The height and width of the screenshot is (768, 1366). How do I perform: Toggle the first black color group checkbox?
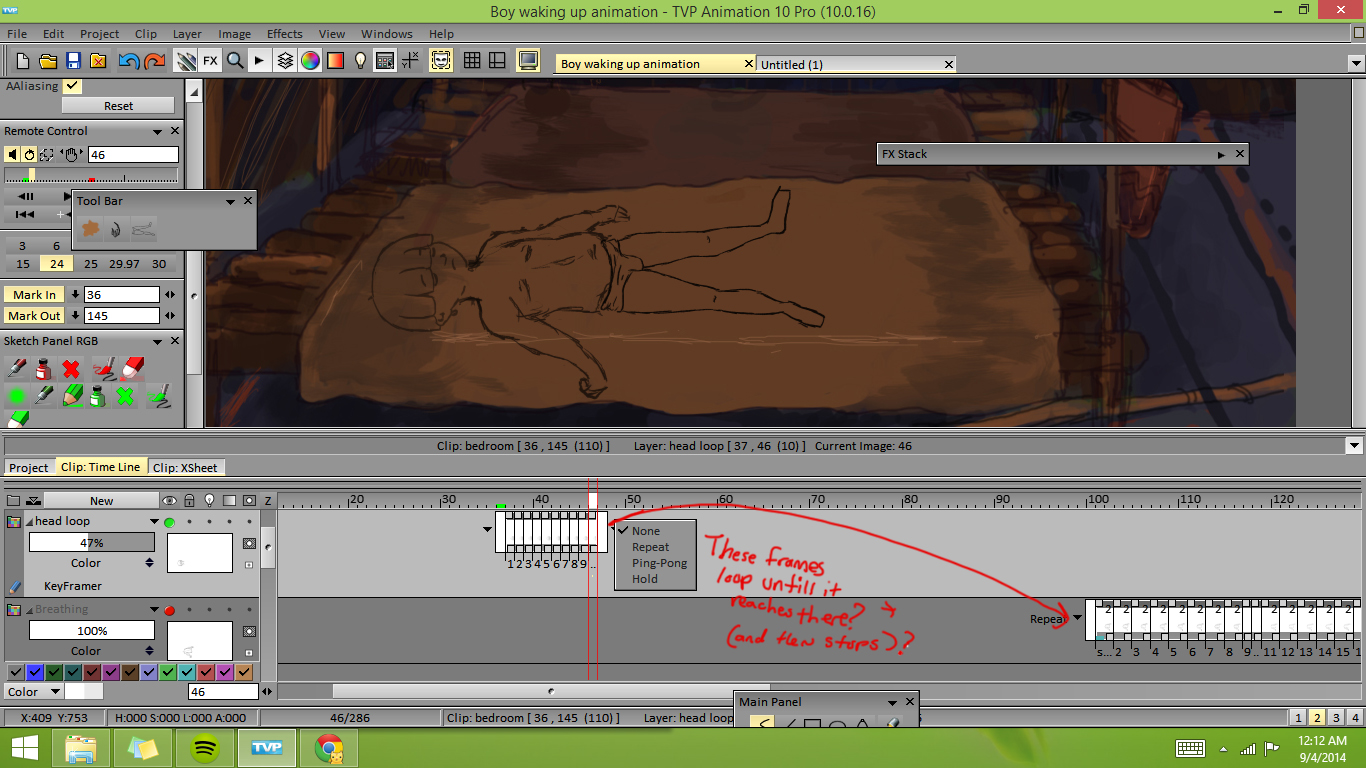15,672
